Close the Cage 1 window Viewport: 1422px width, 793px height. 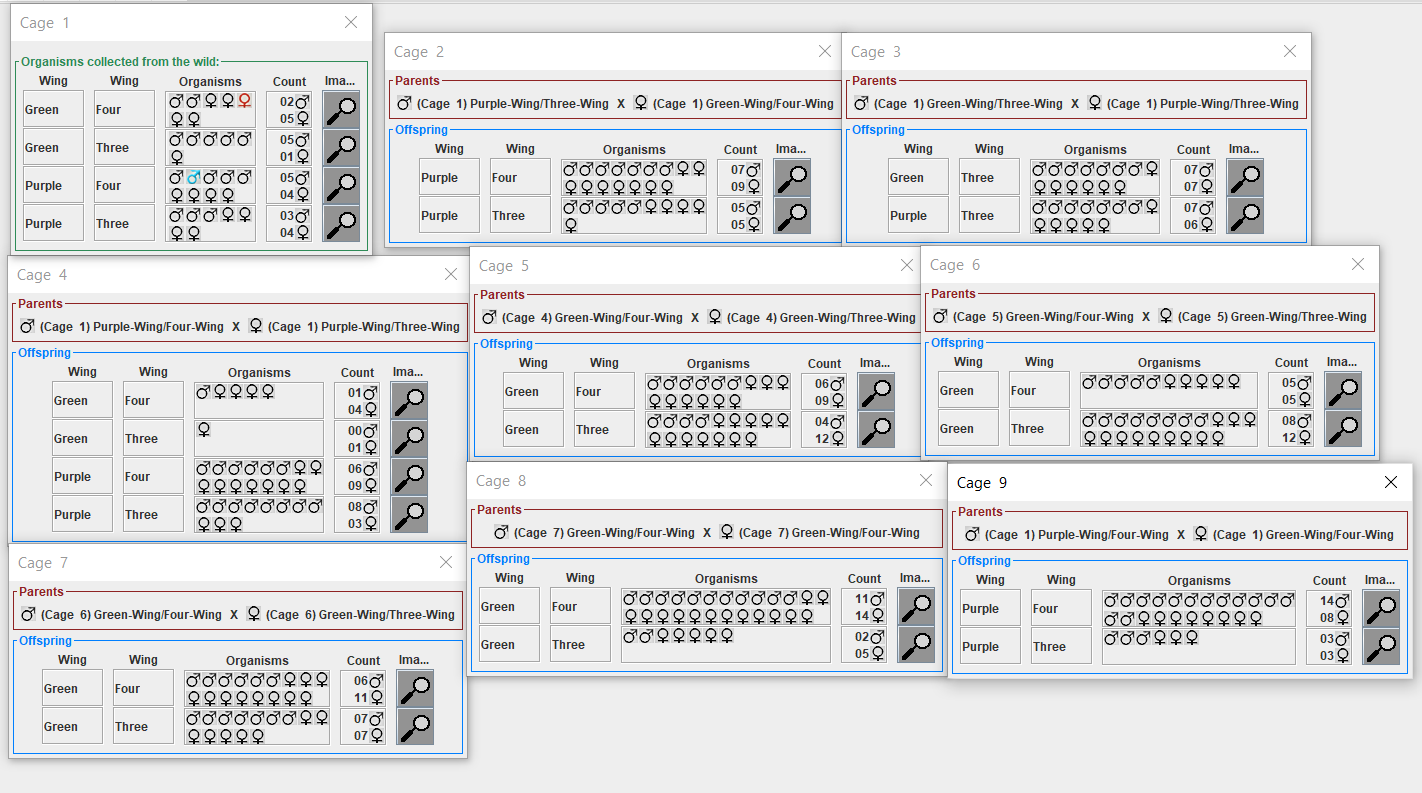point(351,22)
